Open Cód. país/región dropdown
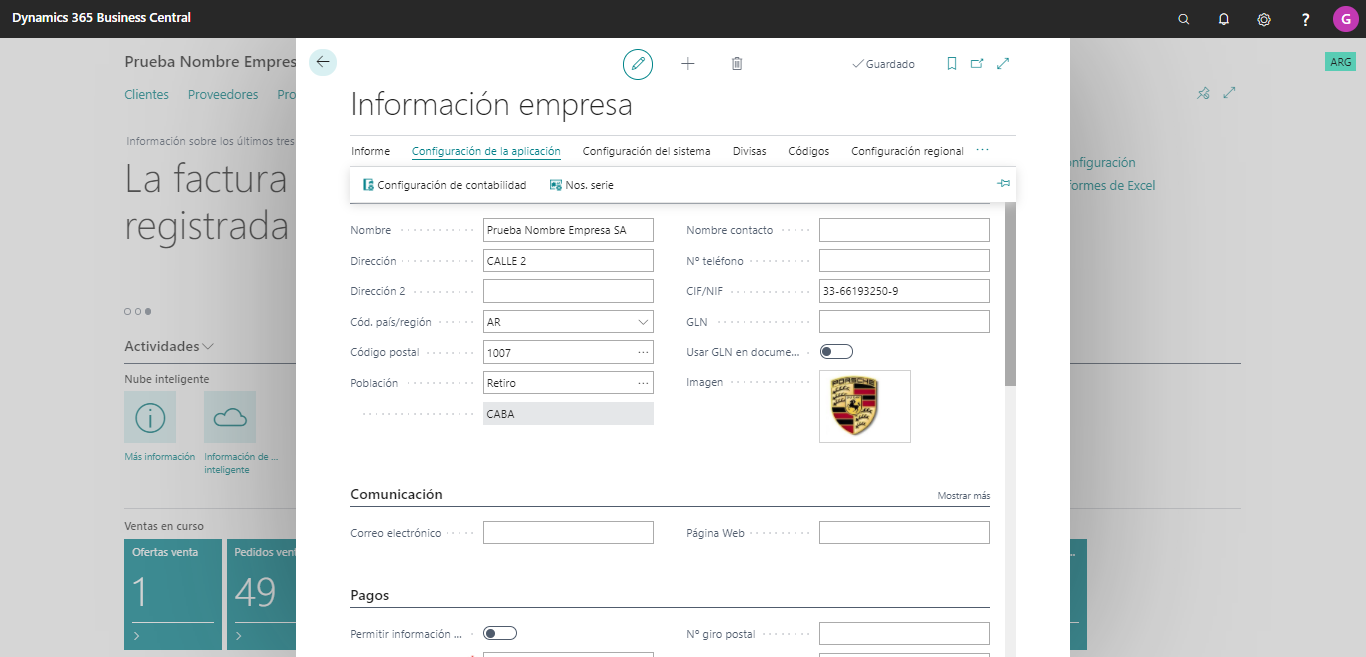This screenshot has width=1366, height=657. pyautogui.click(x=642, y=322)
